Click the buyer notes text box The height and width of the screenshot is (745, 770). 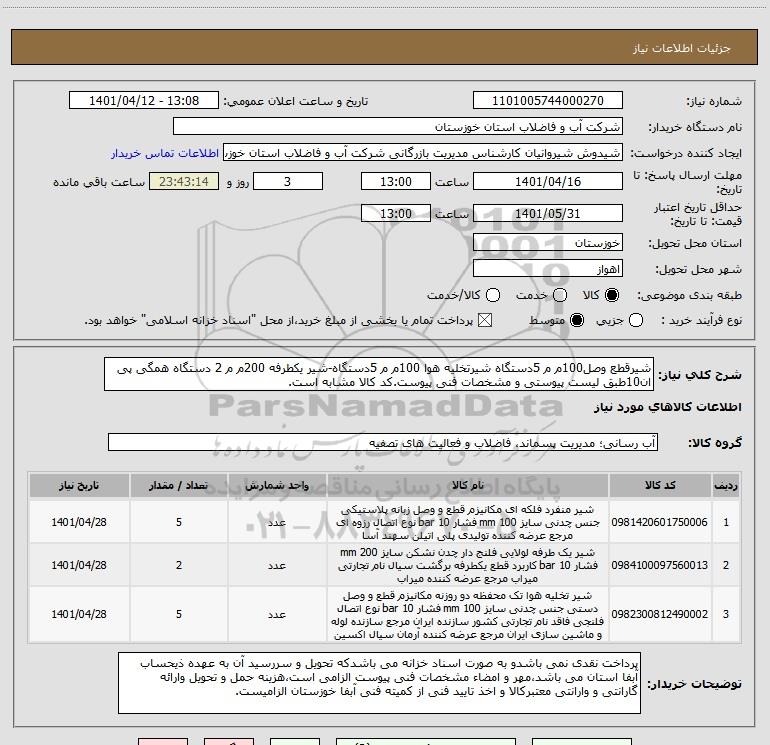tap(380, 683)
